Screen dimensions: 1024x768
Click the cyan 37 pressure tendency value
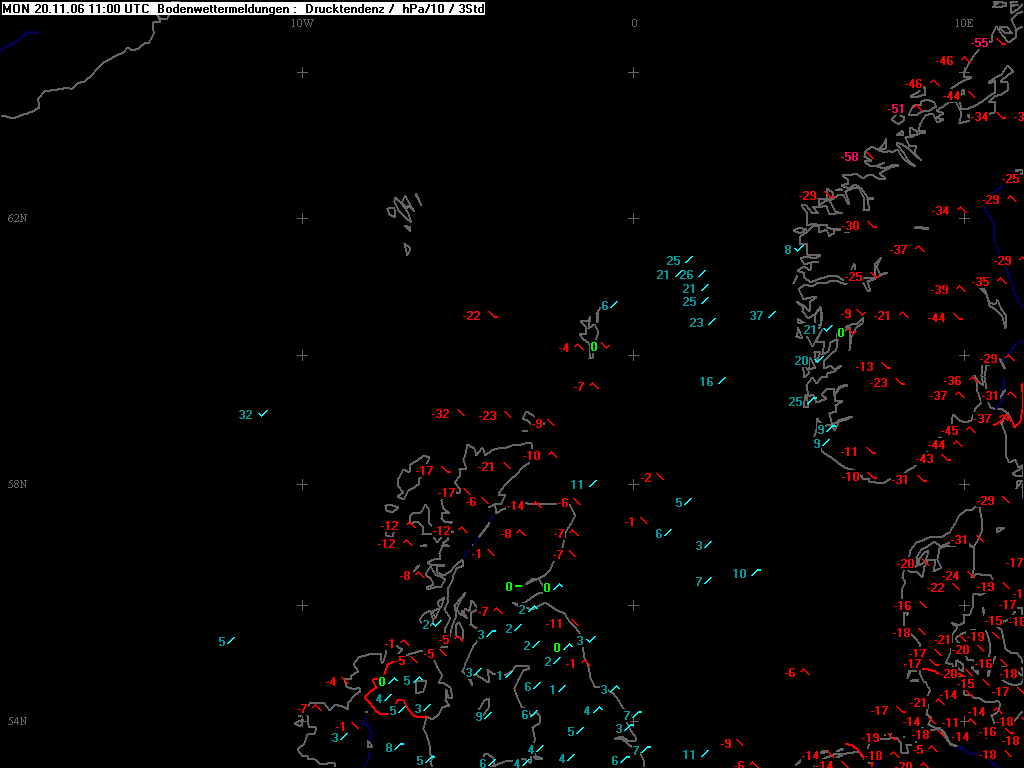click(x=757, y=316)
